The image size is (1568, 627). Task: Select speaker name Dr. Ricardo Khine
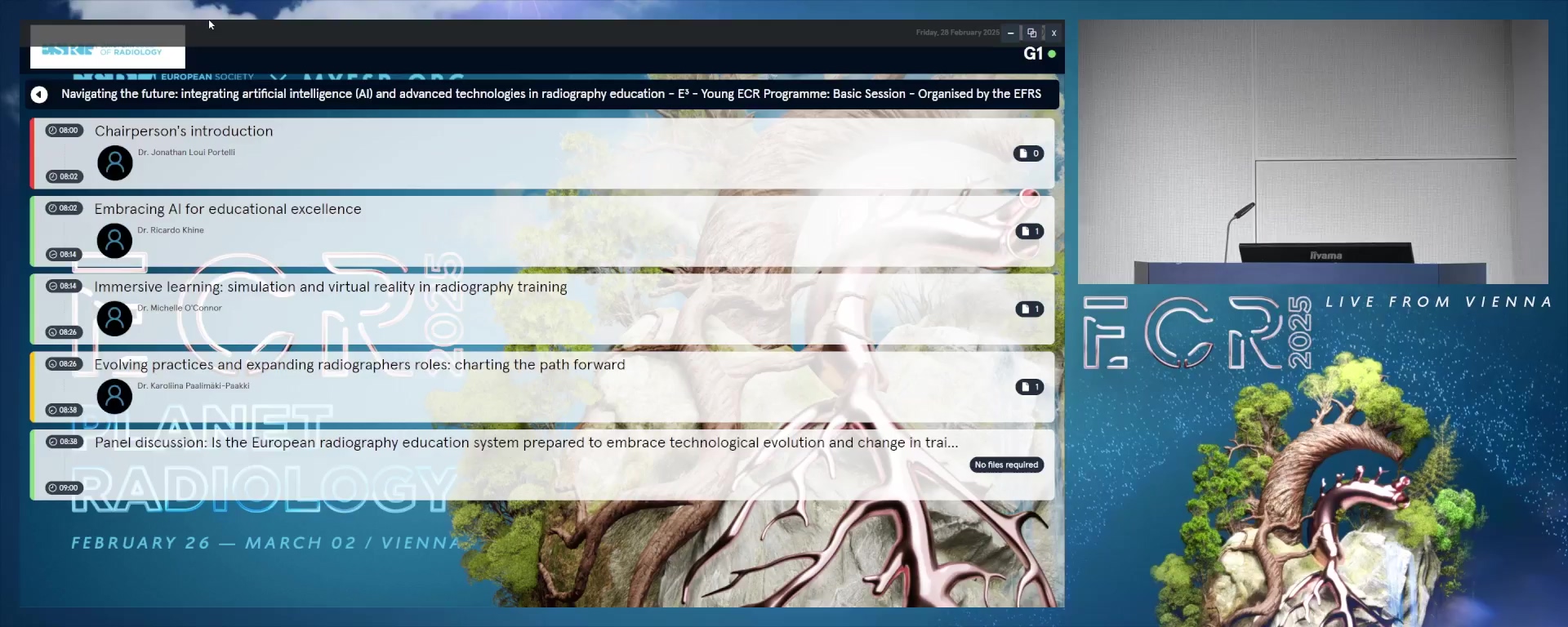pos(171,230)
